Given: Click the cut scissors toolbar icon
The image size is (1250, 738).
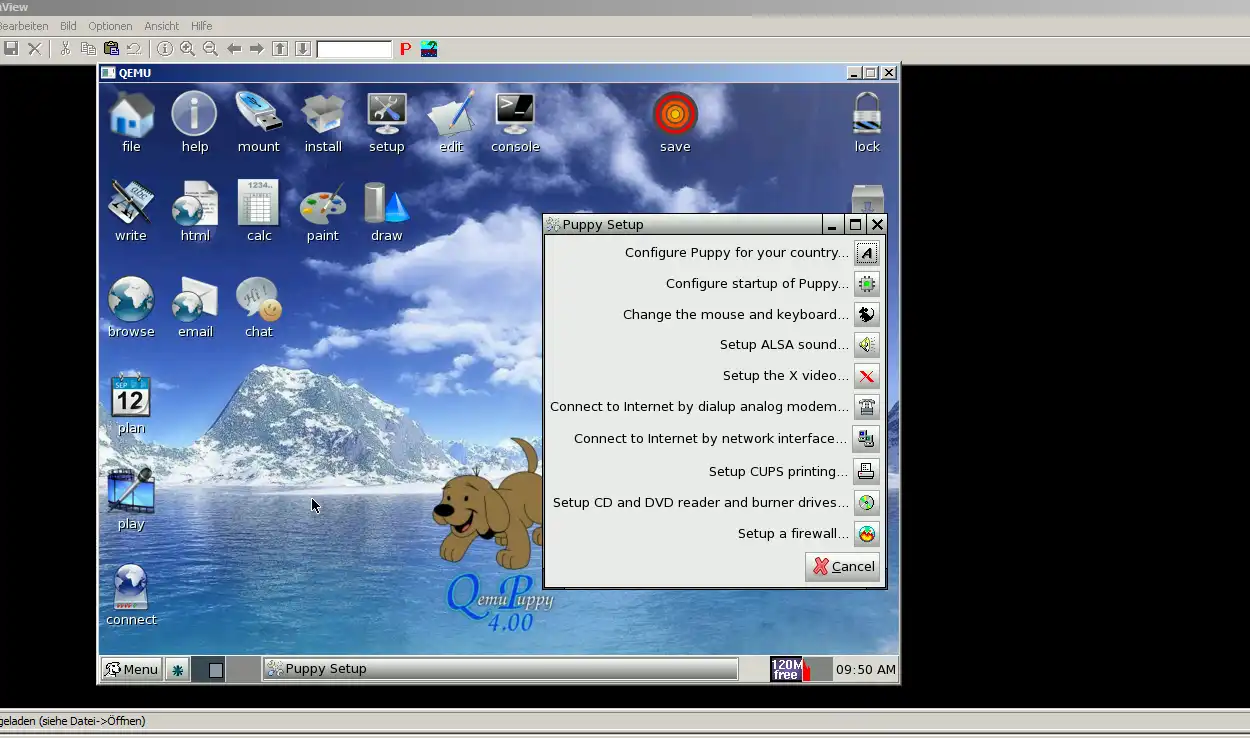Looking at the screenshot, I should point(65,48).
